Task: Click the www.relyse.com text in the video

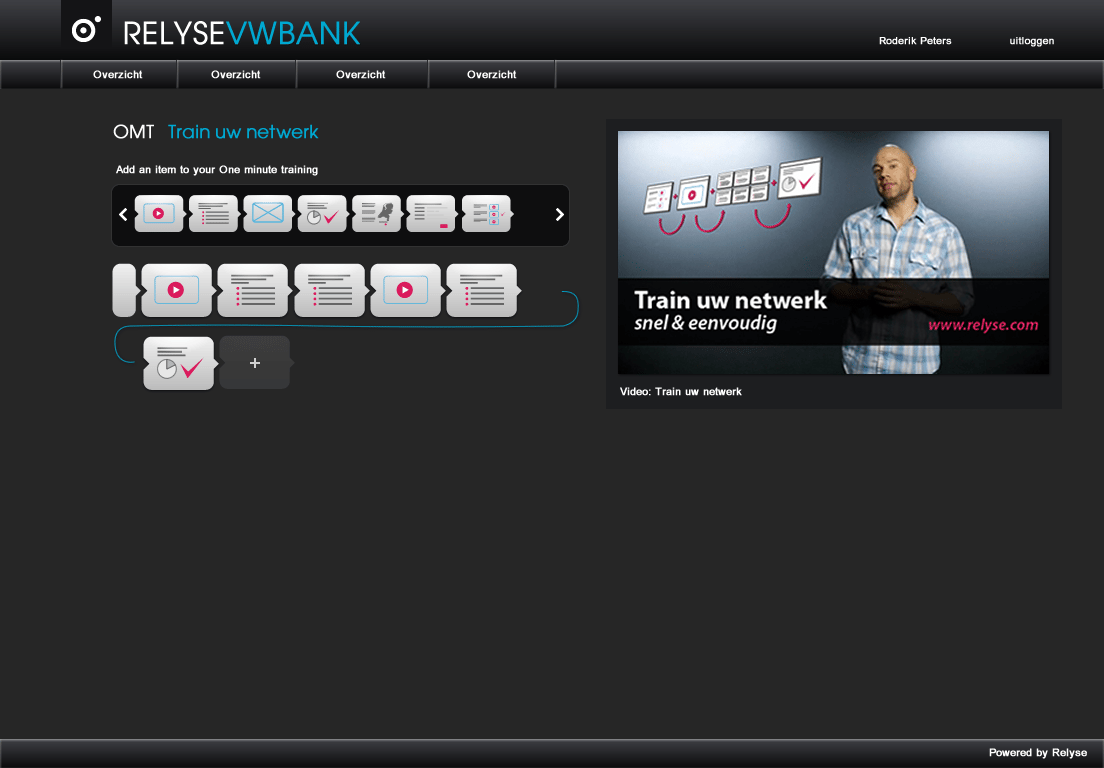Action: (x=983, y=325)
